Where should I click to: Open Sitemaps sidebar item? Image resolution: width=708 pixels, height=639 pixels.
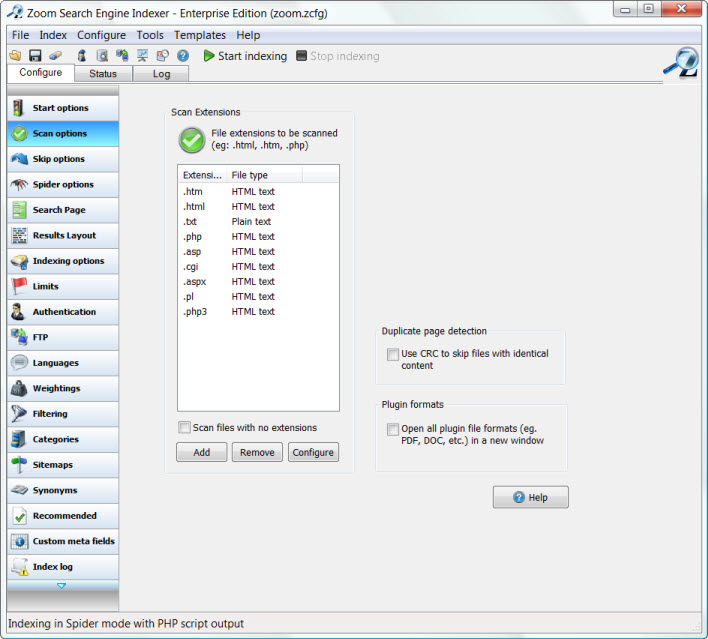[x=63, y=465]
